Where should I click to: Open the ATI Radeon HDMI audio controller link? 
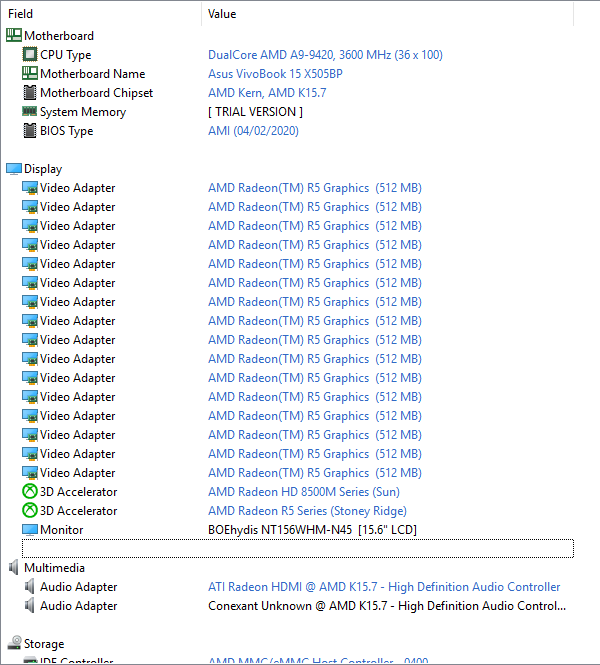[x=384, y=587]
